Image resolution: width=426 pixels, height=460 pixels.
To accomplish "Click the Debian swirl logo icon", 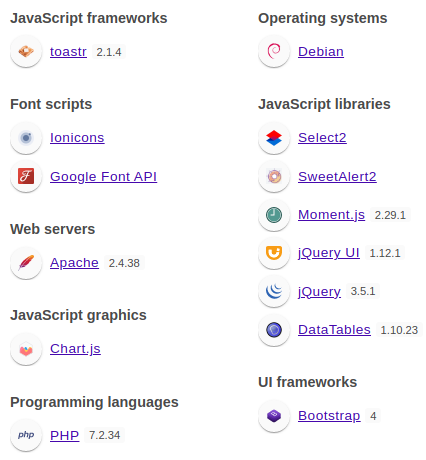I will [274, 51].
